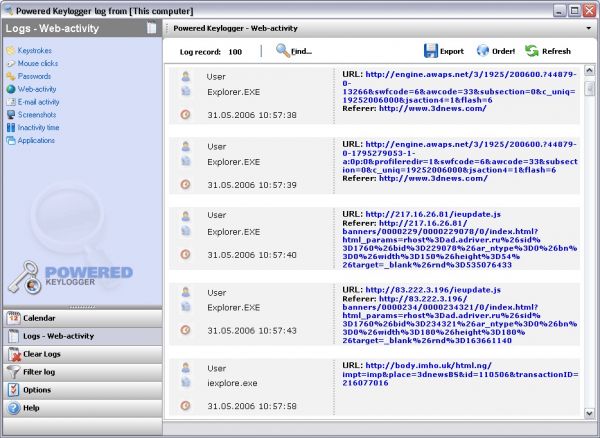Click the sidebar splitter grip handle
The height and width of the screenshot is (438, 600).
tap(82, 307)
